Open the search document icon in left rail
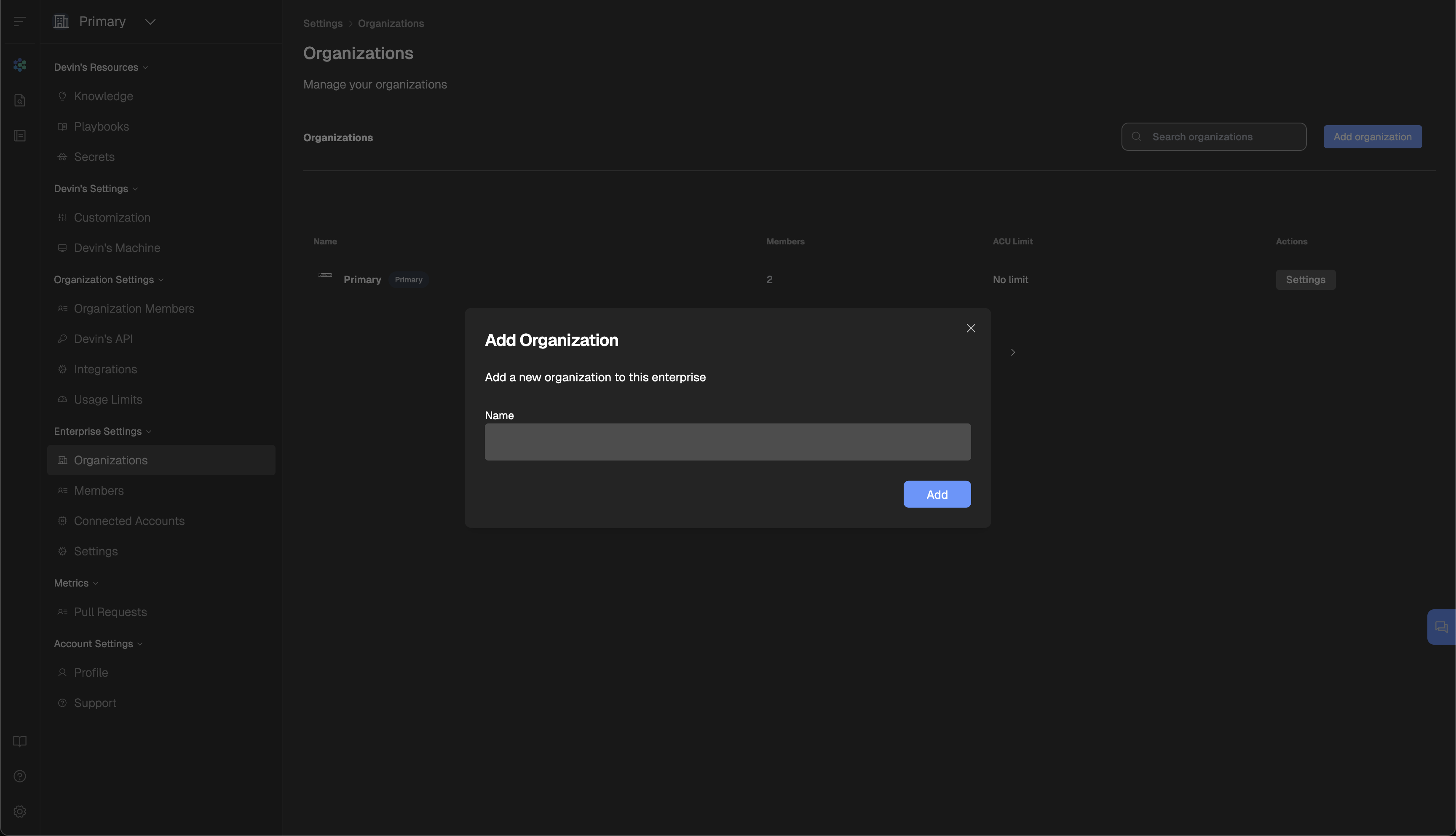This screenshot has height=836, width=1456. point(19,100)
